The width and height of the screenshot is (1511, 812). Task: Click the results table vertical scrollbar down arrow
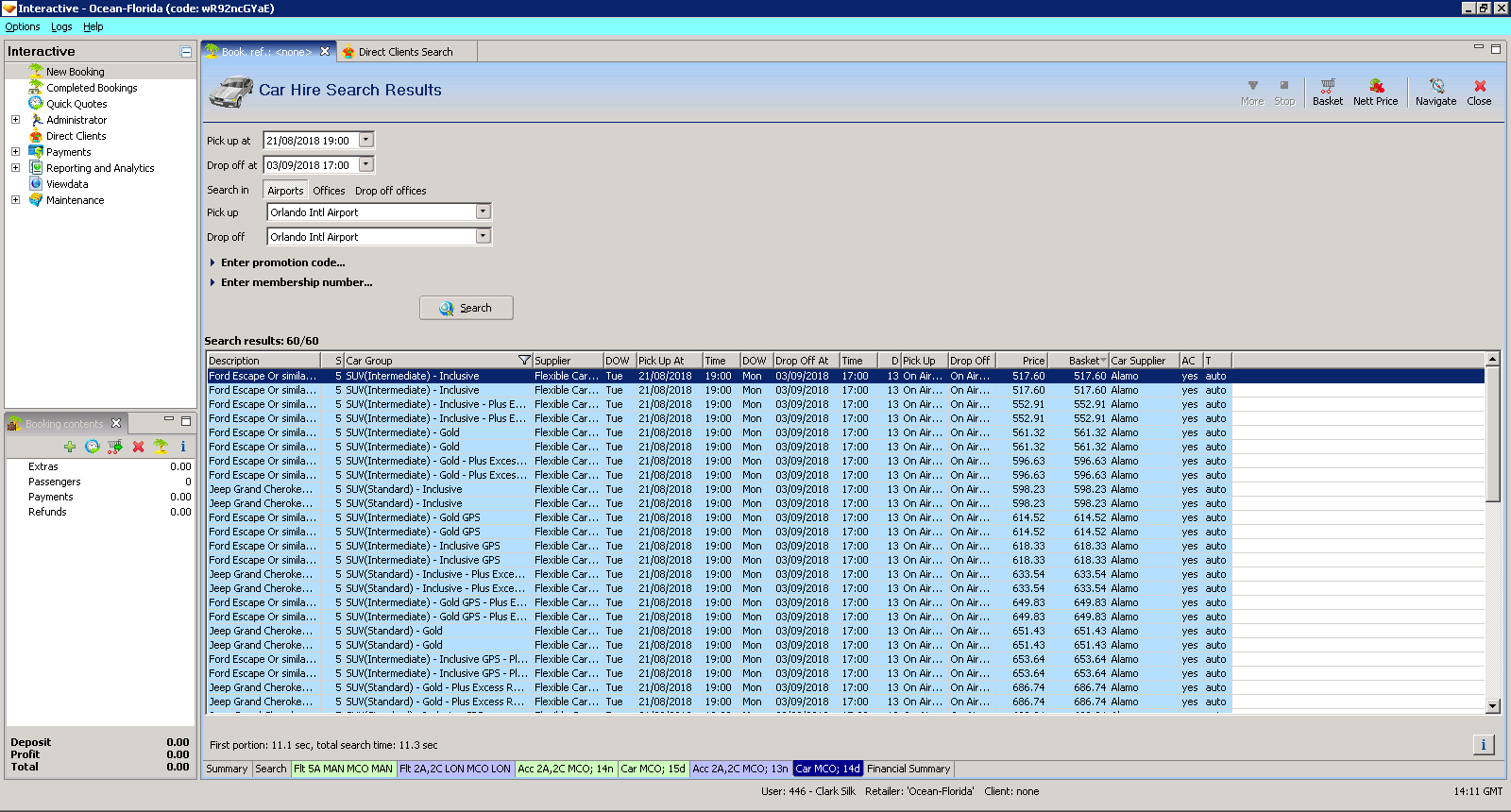tap(1492, 705)
